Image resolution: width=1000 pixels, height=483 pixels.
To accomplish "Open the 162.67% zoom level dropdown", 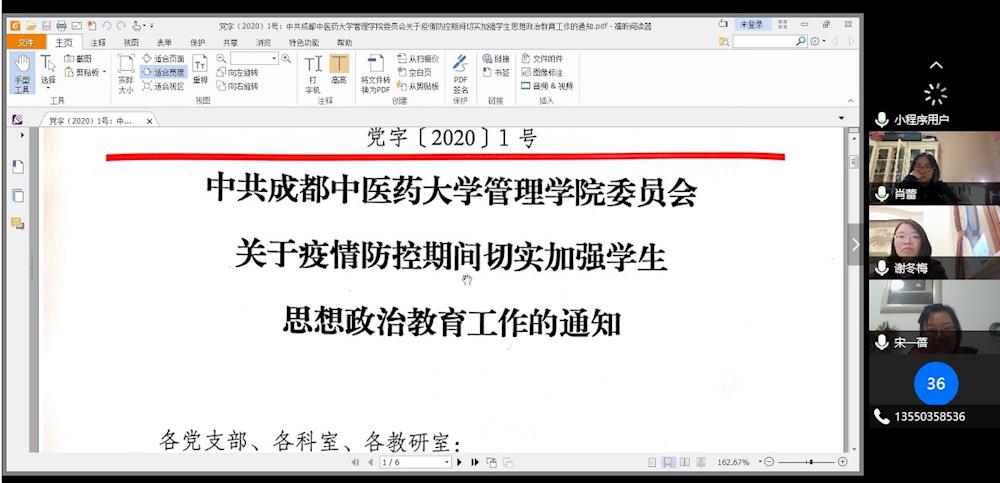I will coord(760,462).
